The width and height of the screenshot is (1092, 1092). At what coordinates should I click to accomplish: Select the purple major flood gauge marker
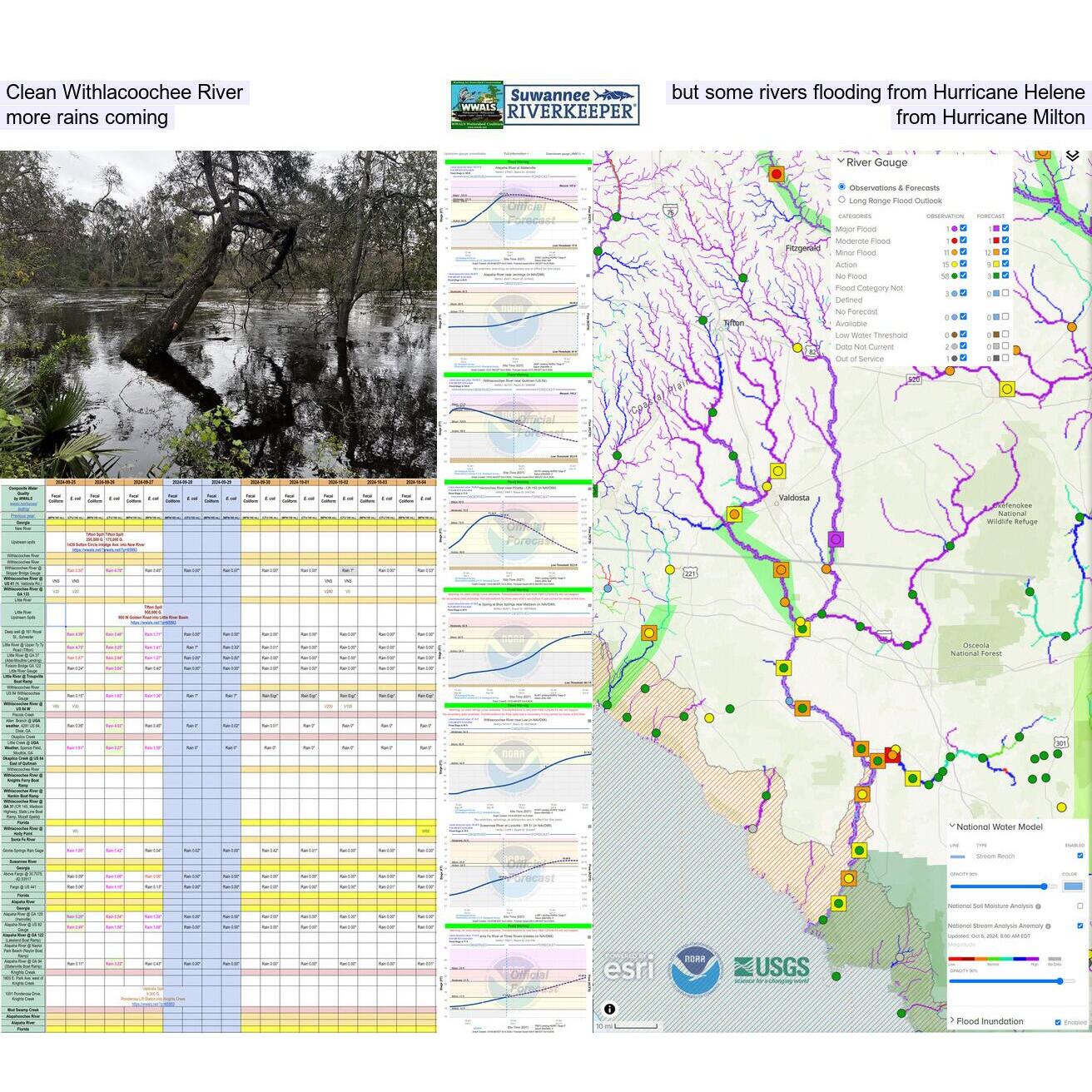point(836,539)
